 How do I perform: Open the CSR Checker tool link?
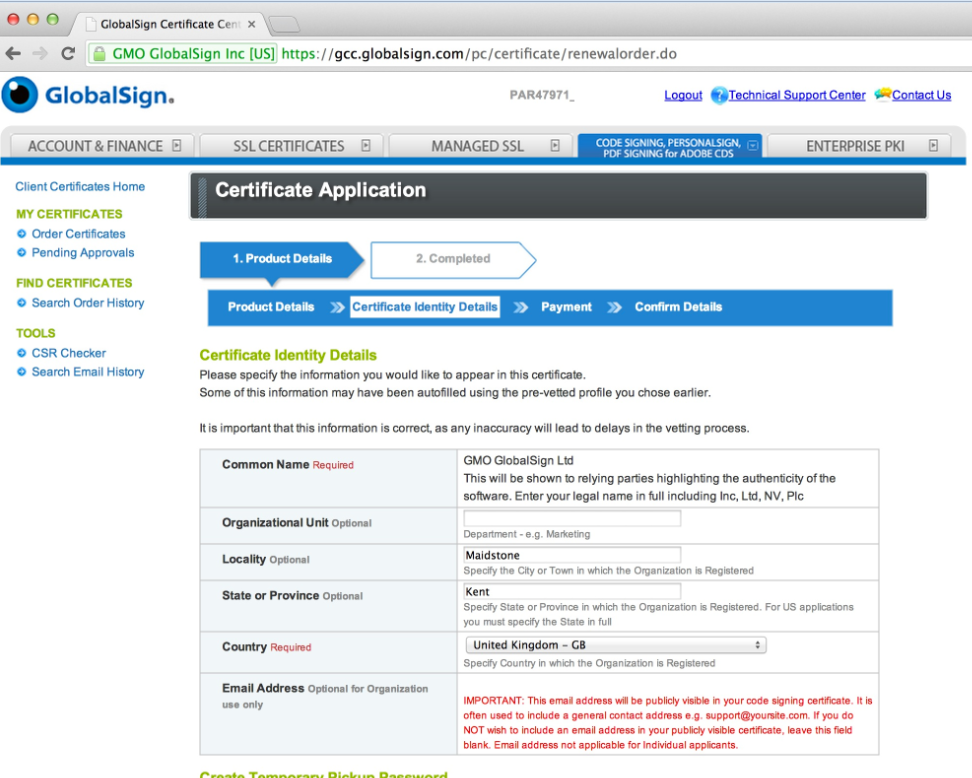click(69, 353)
